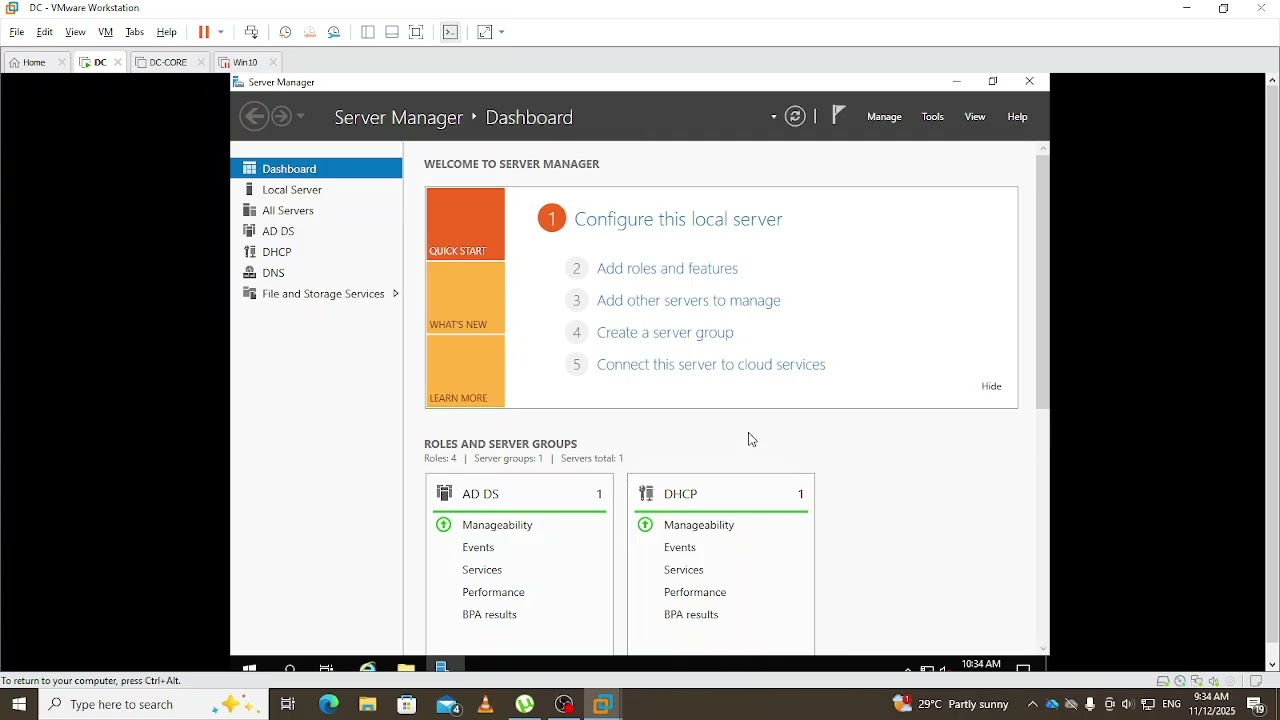Image resolution: width=1280 pixels, height=720 pixels.
Task: Open VMware Edit menu
Action: click(45, 32)
